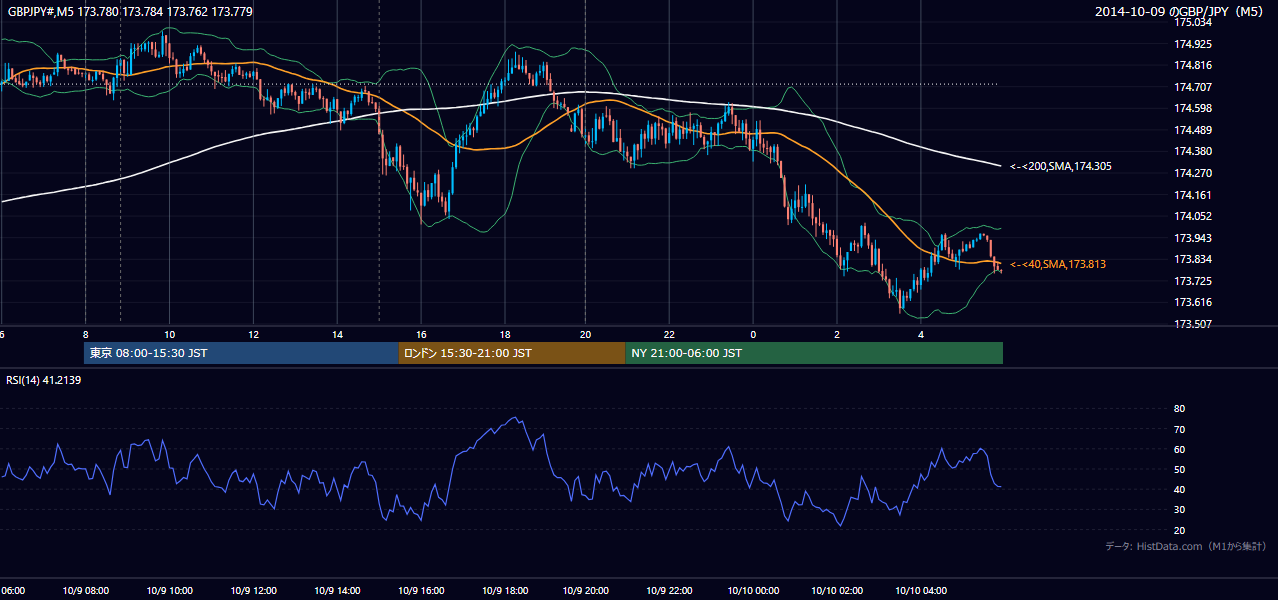Click price axis value 174.270
Viewport: 1278px width, 600px height.
1192,173
